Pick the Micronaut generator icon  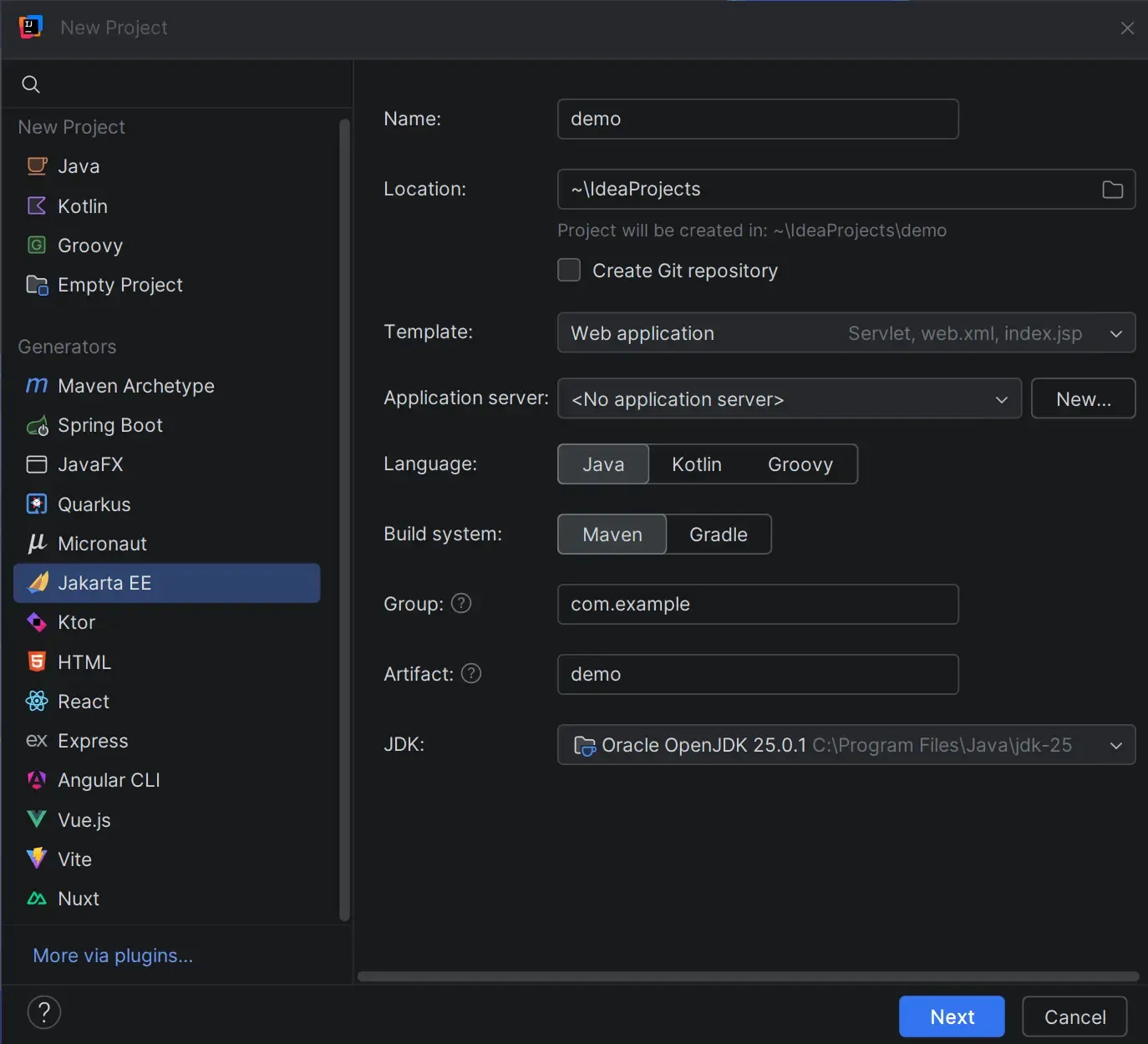coord(37,544)
